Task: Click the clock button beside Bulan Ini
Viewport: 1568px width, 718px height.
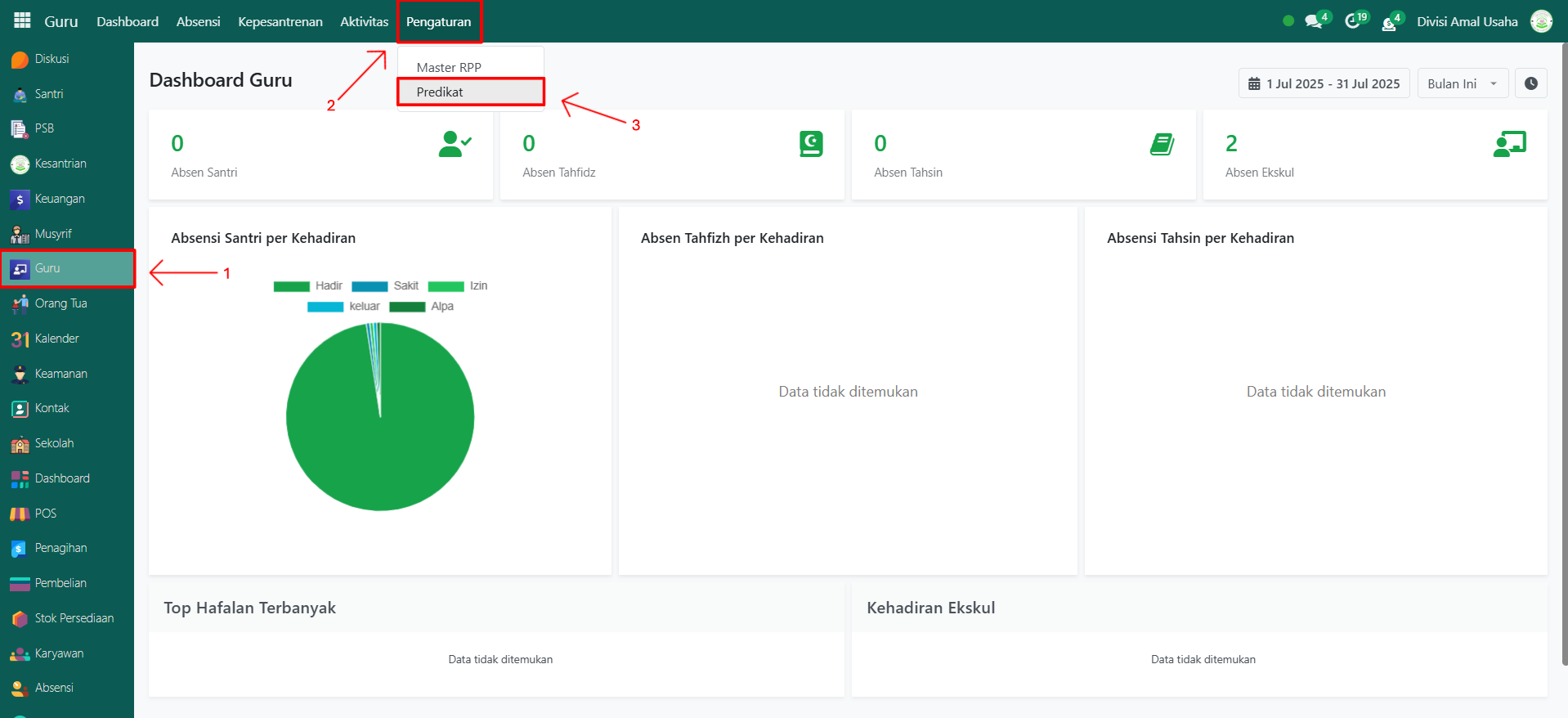Action: coord(1530,83)
